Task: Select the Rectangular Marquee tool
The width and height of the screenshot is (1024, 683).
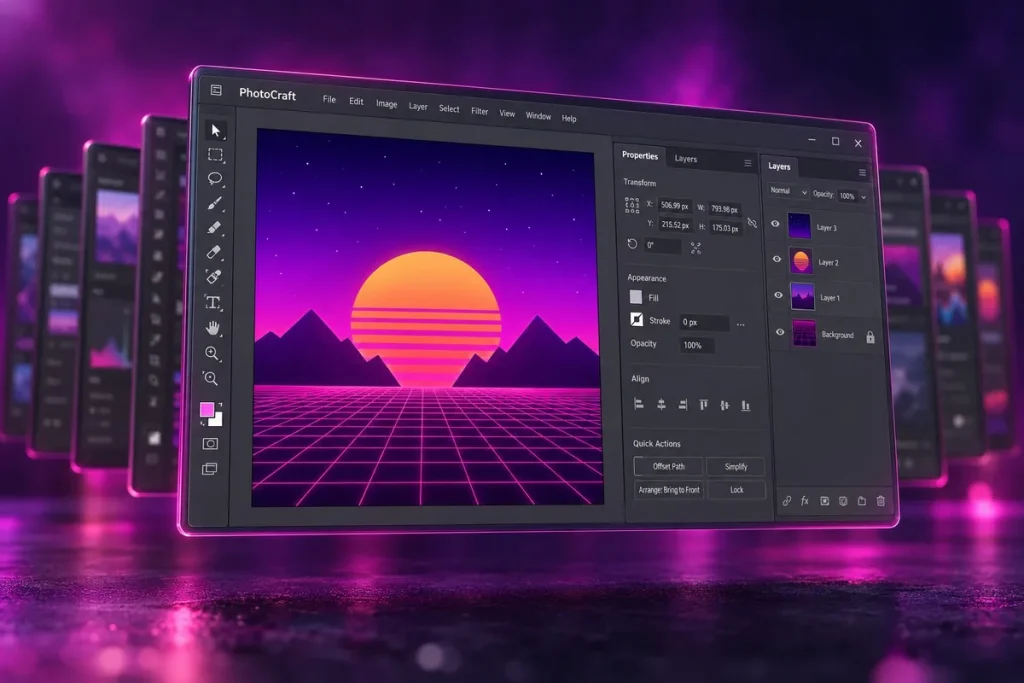Action: (x=216, y=155)
